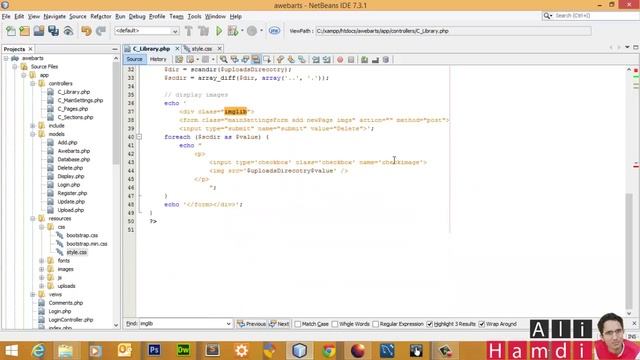Open the Refactor menu
Viewport: 640px width, 360px height.
point(101,16)
